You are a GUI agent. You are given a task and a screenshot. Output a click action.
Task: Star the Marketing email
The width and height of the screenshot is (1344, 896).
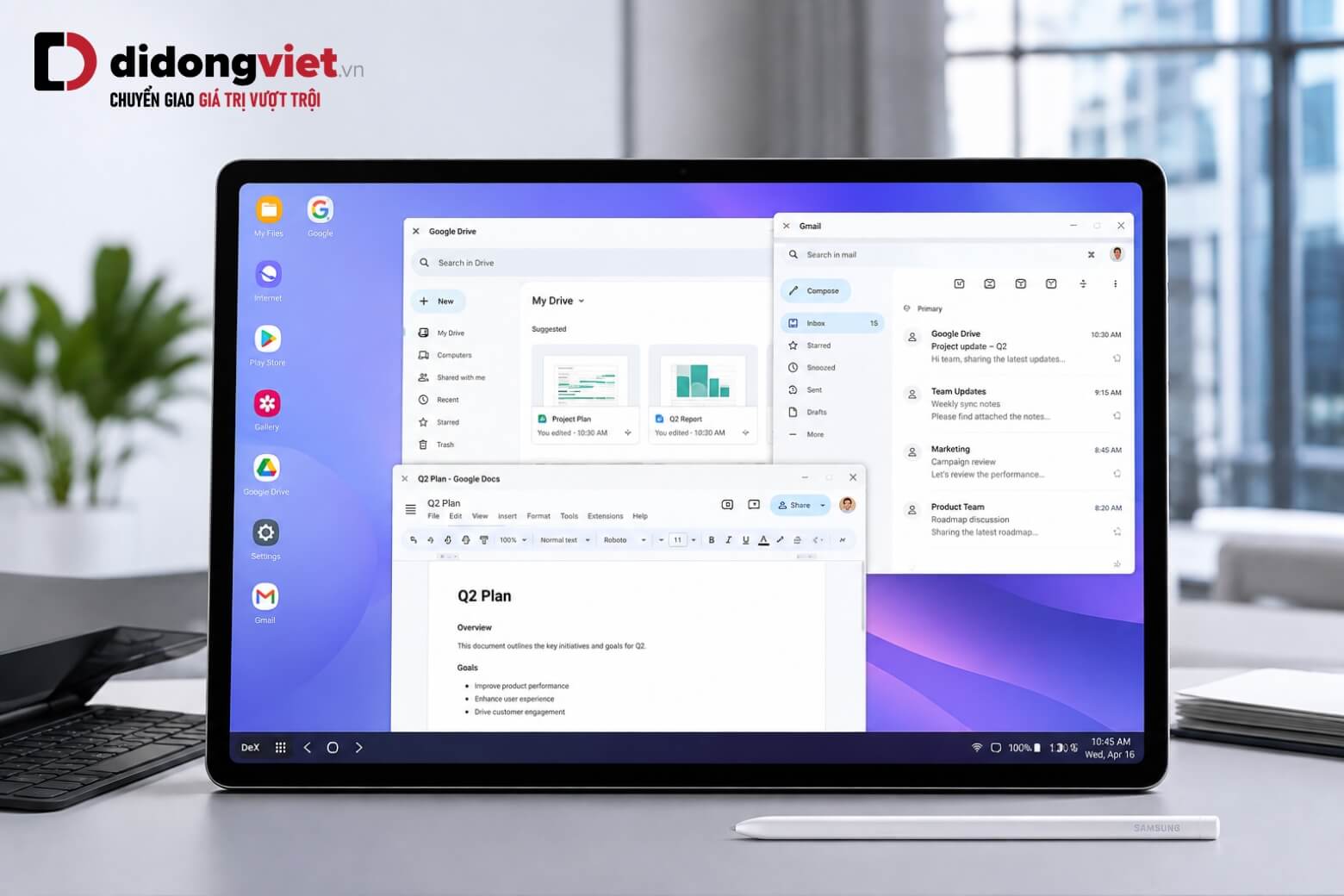[x=1117, y=474]
